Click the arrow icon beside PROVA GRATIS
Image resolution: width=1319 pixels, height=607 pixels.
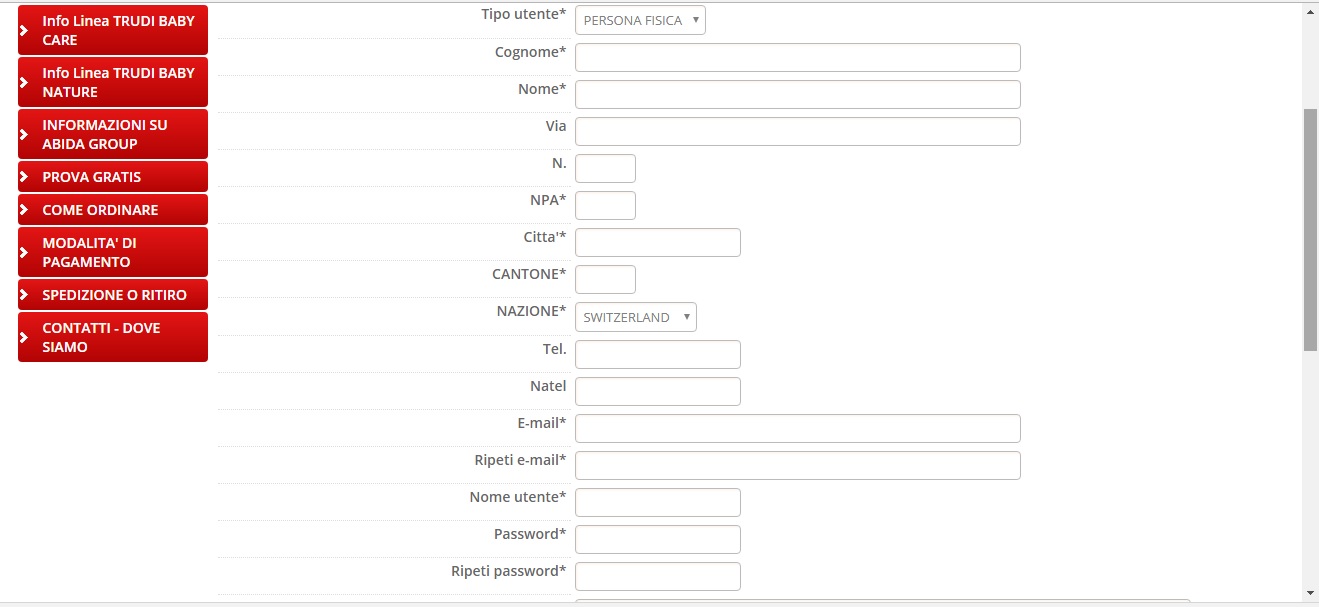pos(24,177)
